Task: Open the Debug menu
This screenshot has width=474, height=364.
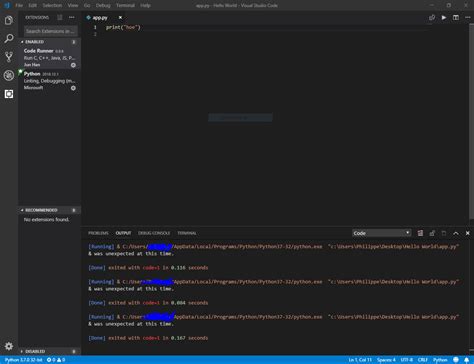Action: point(103,5)
